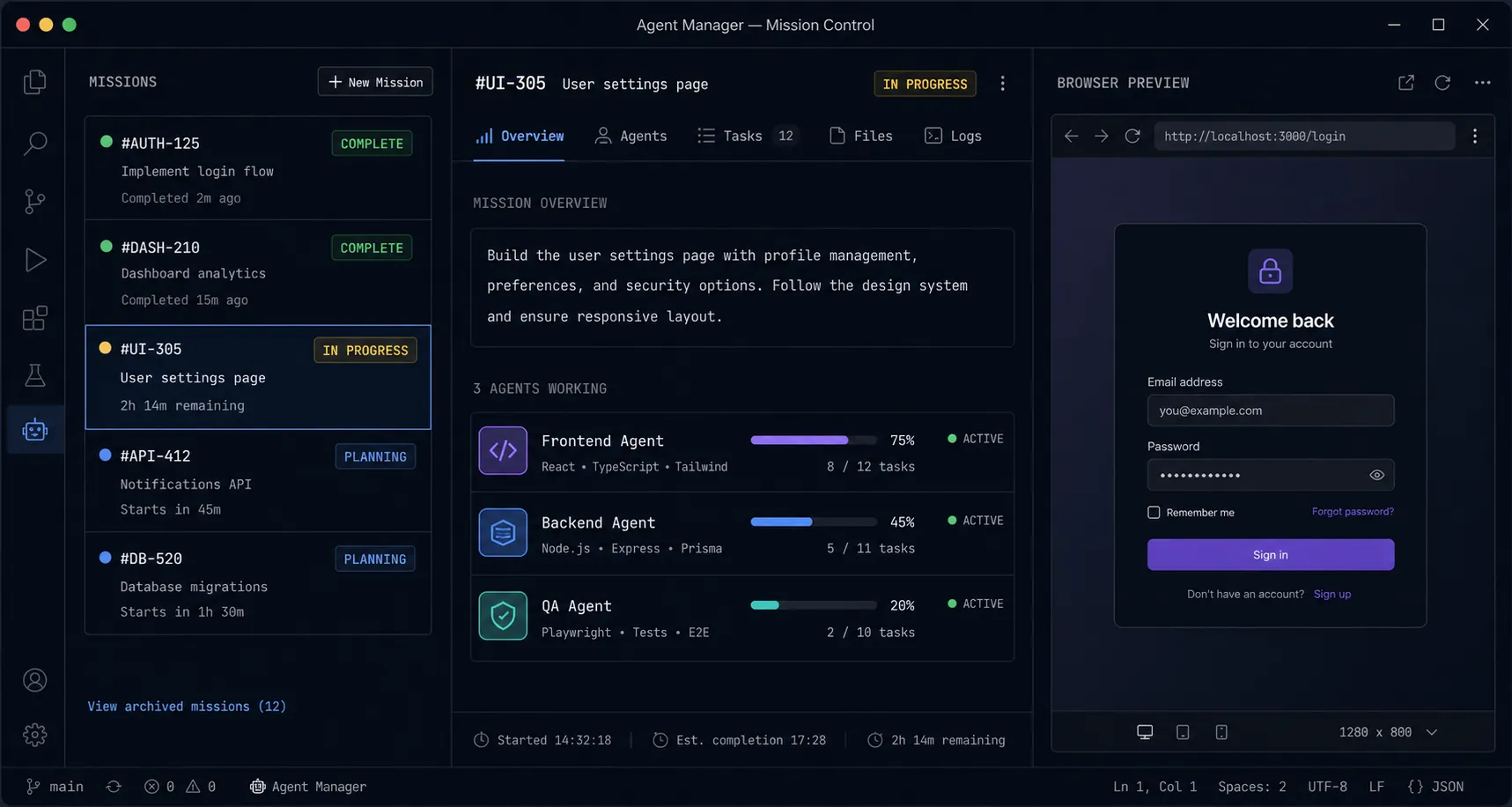Click the New Mission button
Viewport: 1512px width, 807px height.
[x=375, y=82]
